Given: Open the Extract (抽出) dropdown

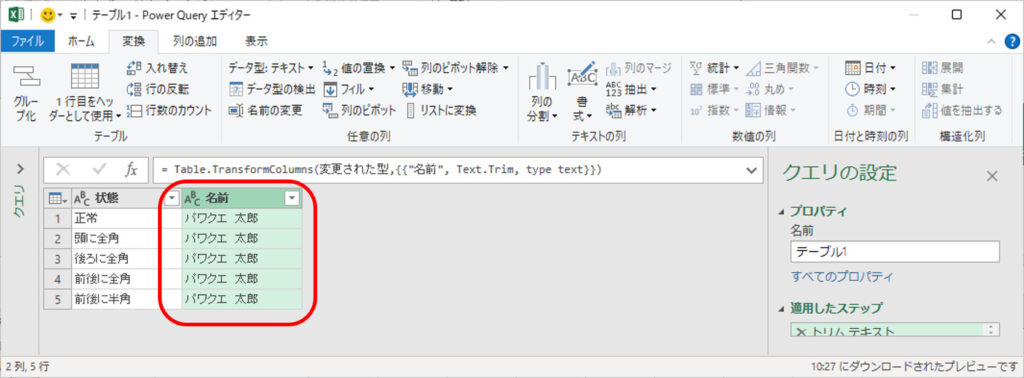Looking at the screenshot, I should 631,89.
